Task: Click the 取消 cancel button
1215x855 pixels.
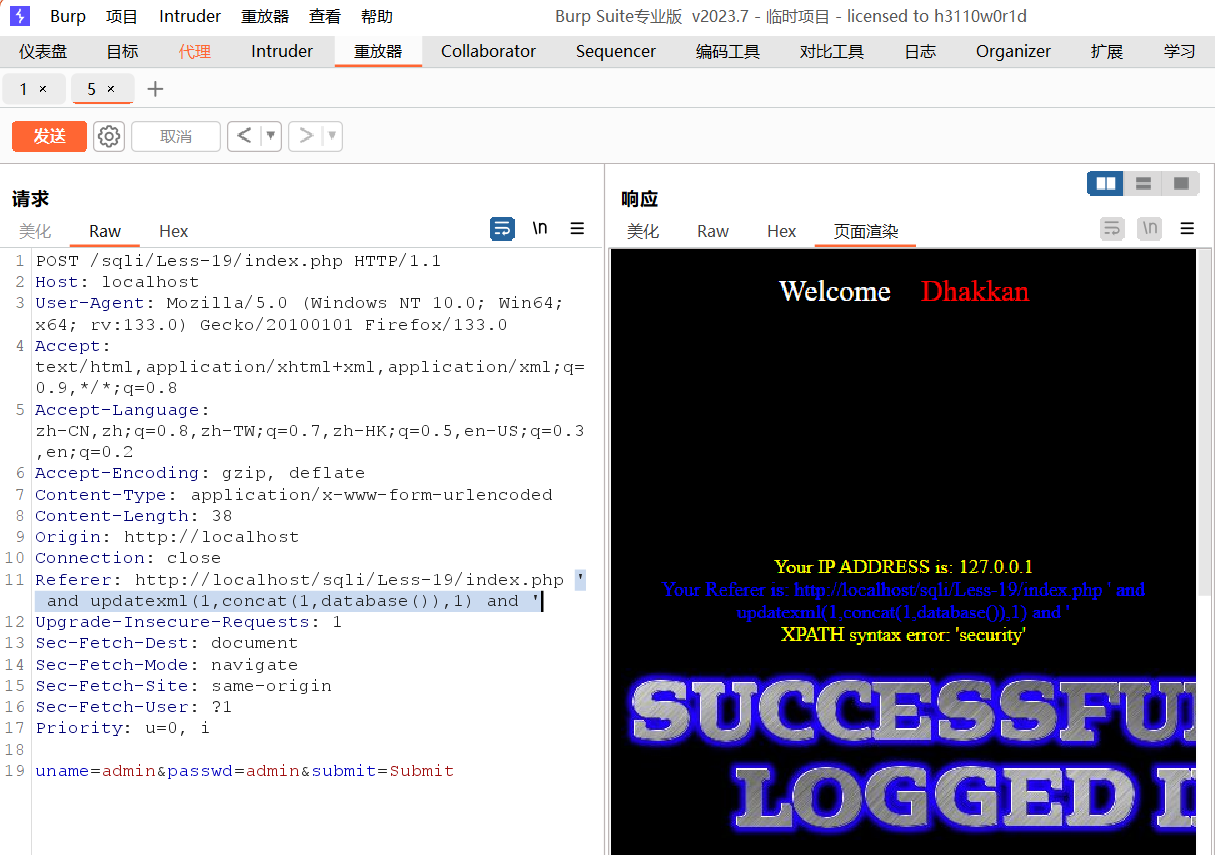Action: (176, 136)
